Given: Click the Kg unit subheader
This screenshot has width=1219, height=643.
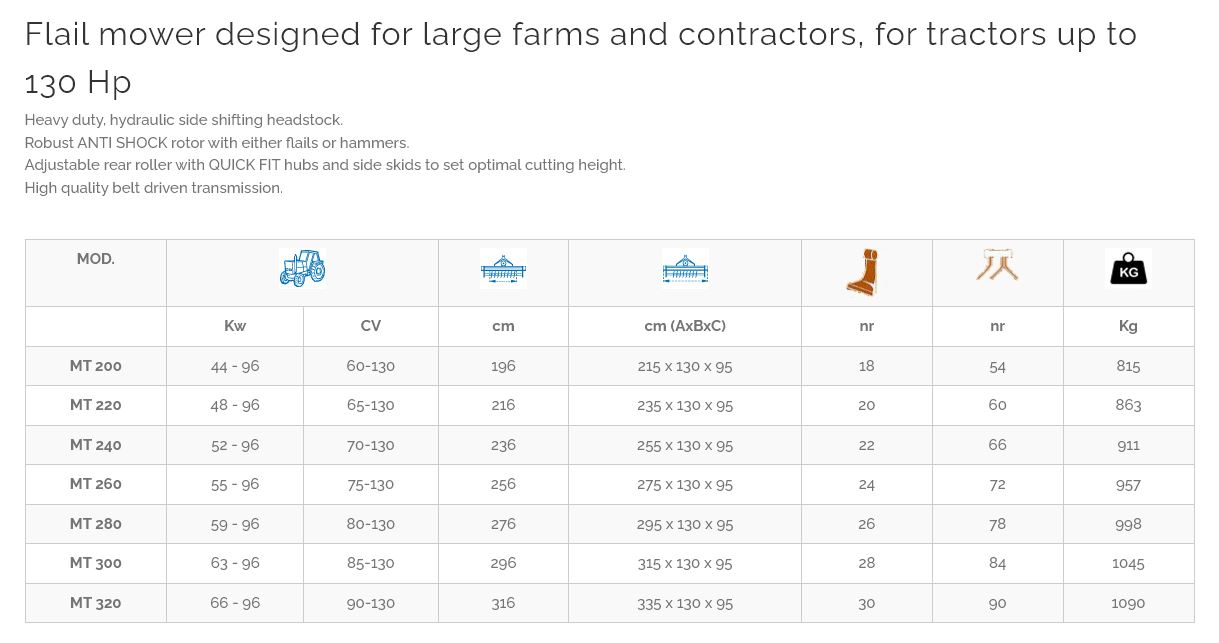Looking at the screenshot, I should pyautogui.click(x=1128, y=326).
